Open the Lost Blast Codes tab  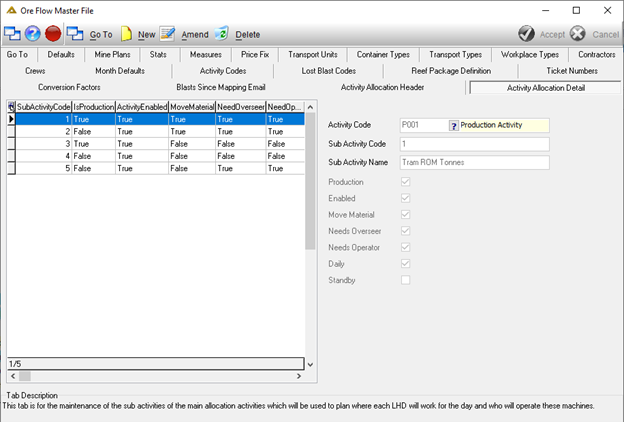328,71
